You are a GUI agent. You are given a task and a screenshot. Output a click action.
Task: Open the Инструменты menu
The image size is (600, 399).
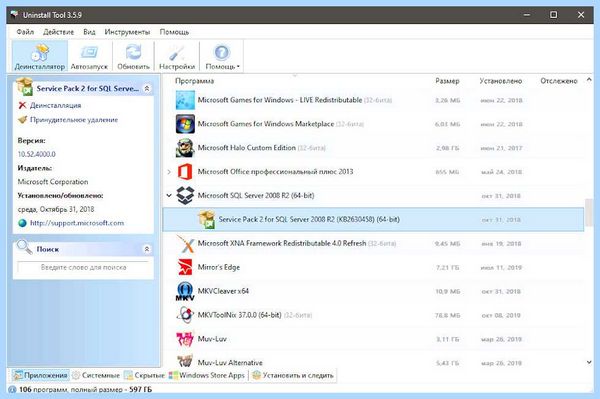coord(127,32)
